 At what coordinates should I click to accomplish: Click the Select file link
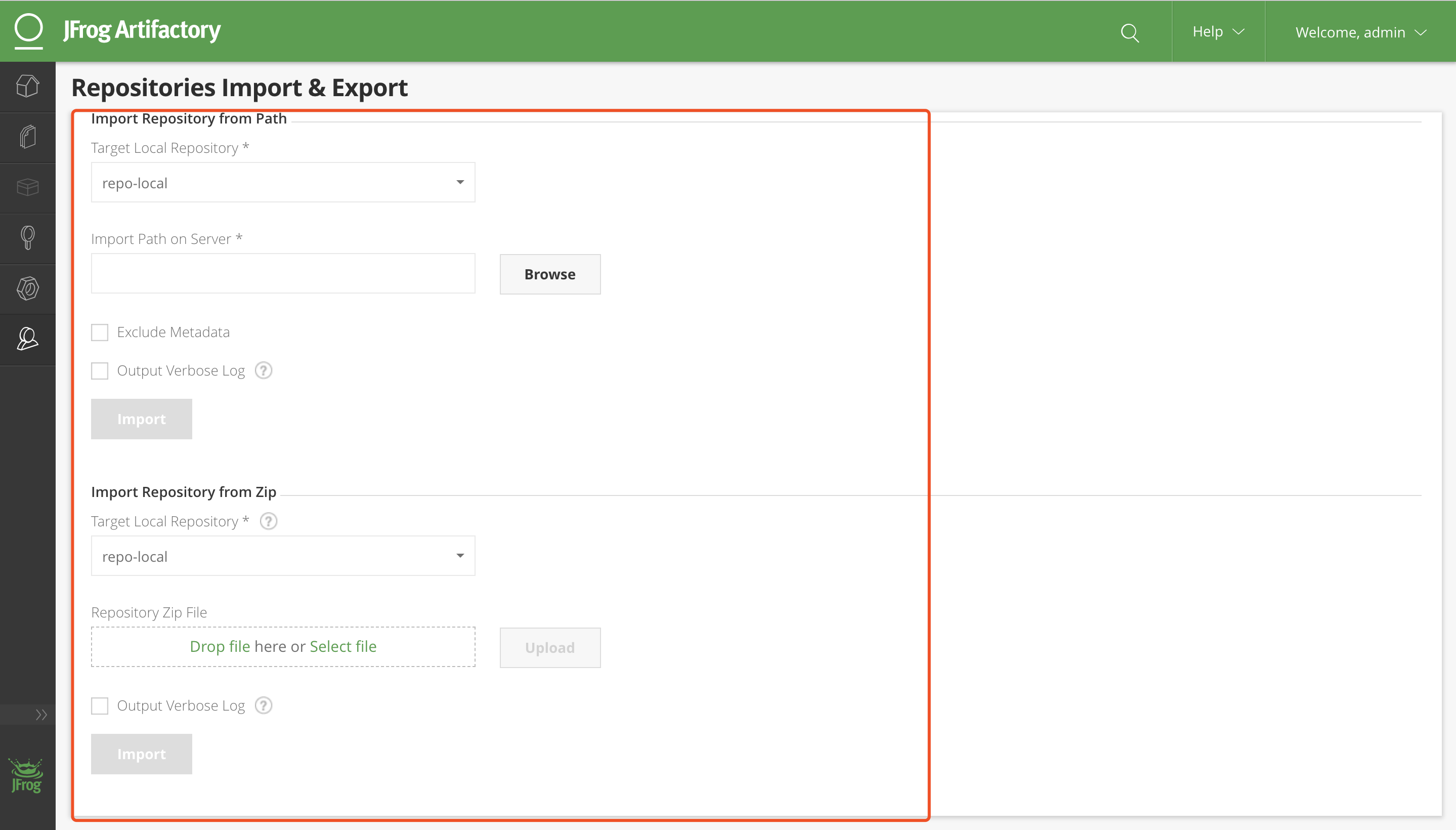[x=342, y=646]
